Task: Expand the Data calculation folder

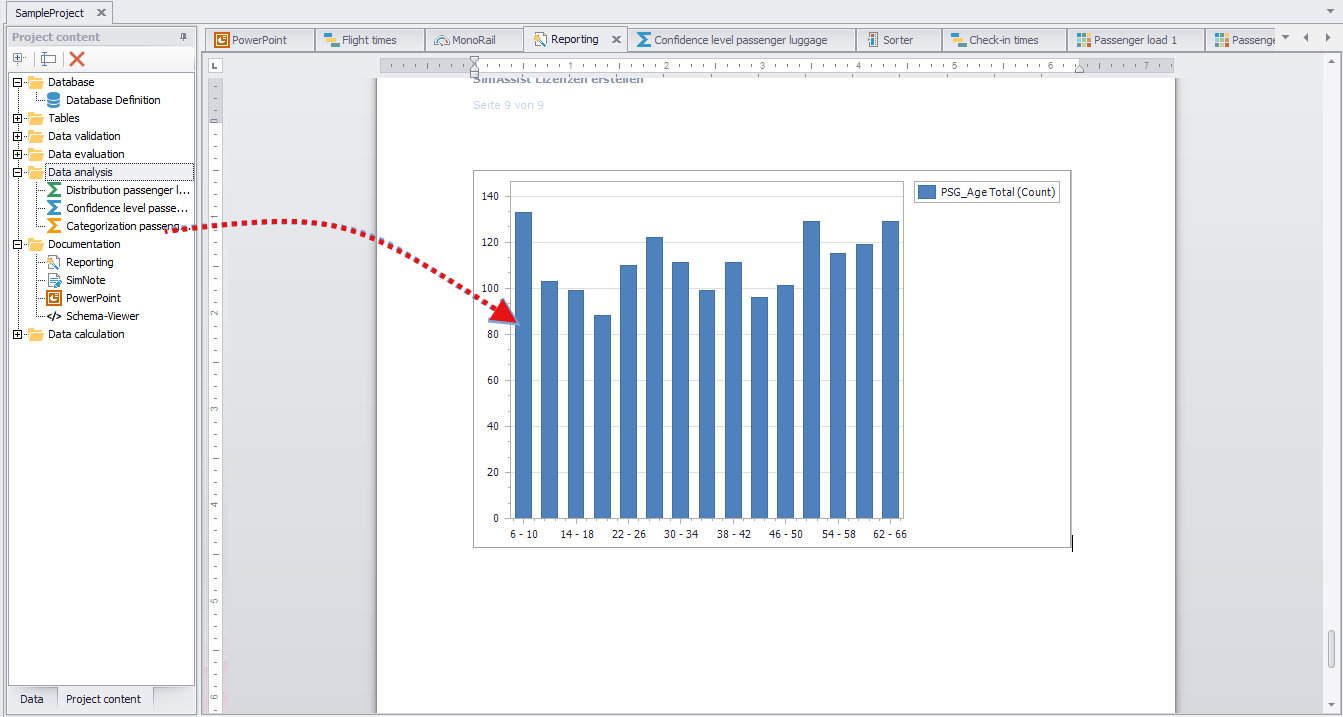Action: coord(17,334)
